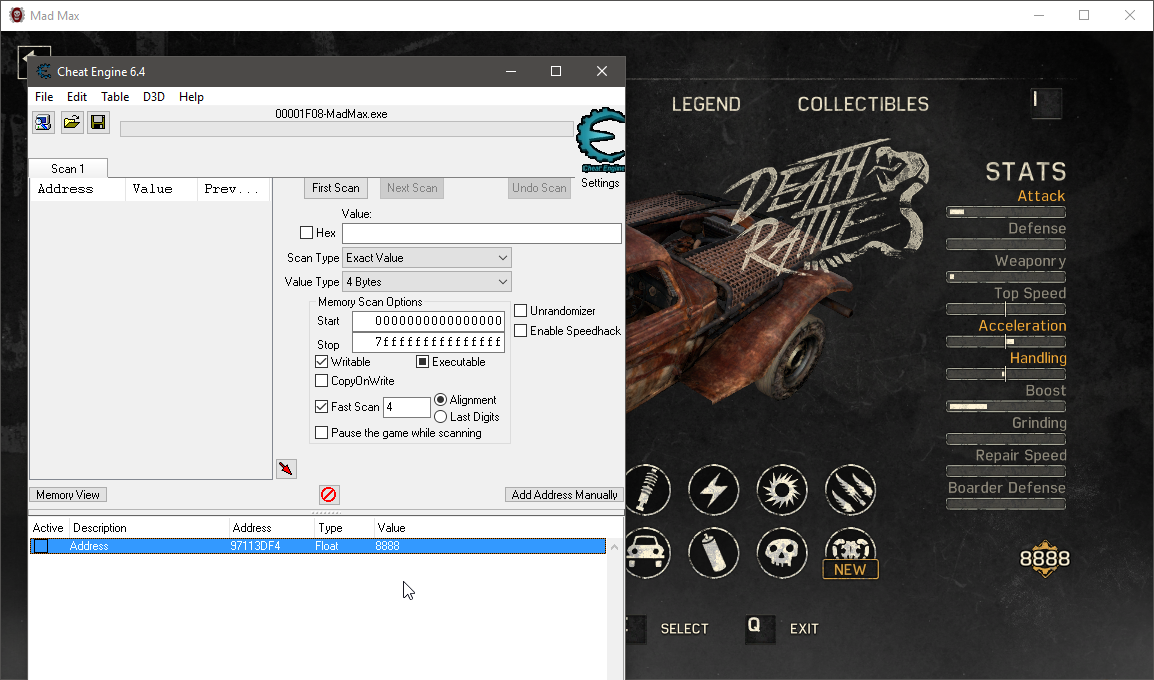
Task: Toggle the Executable checkbox
Action: [x=422, y=361]
